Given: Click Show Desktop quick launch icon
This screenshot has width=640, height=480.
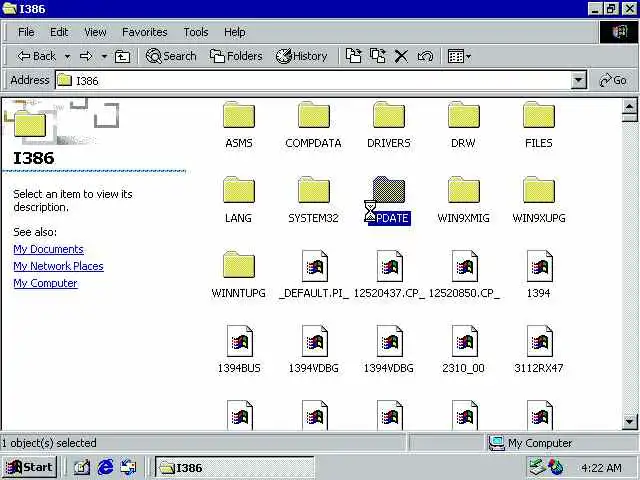Looking at the screenshot, I should [x=82, y=467].
